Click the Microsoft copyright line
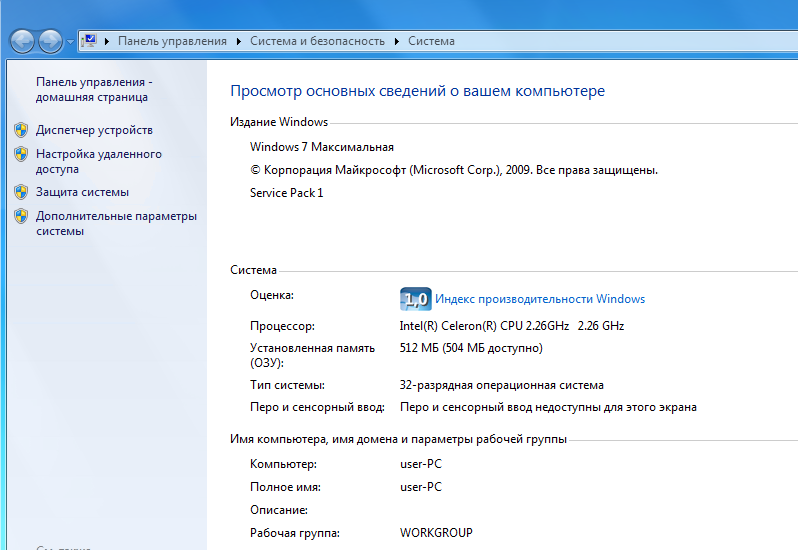 pyautogui.click(x=454, y=170)
